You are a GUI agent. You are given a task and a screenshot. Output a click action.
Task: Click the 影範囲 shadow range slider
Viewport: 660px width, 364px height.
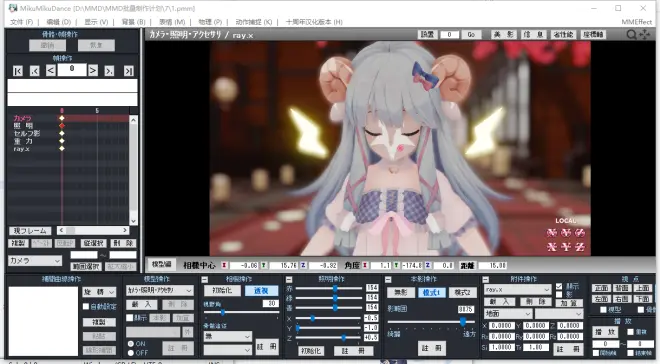click(431, 321)
